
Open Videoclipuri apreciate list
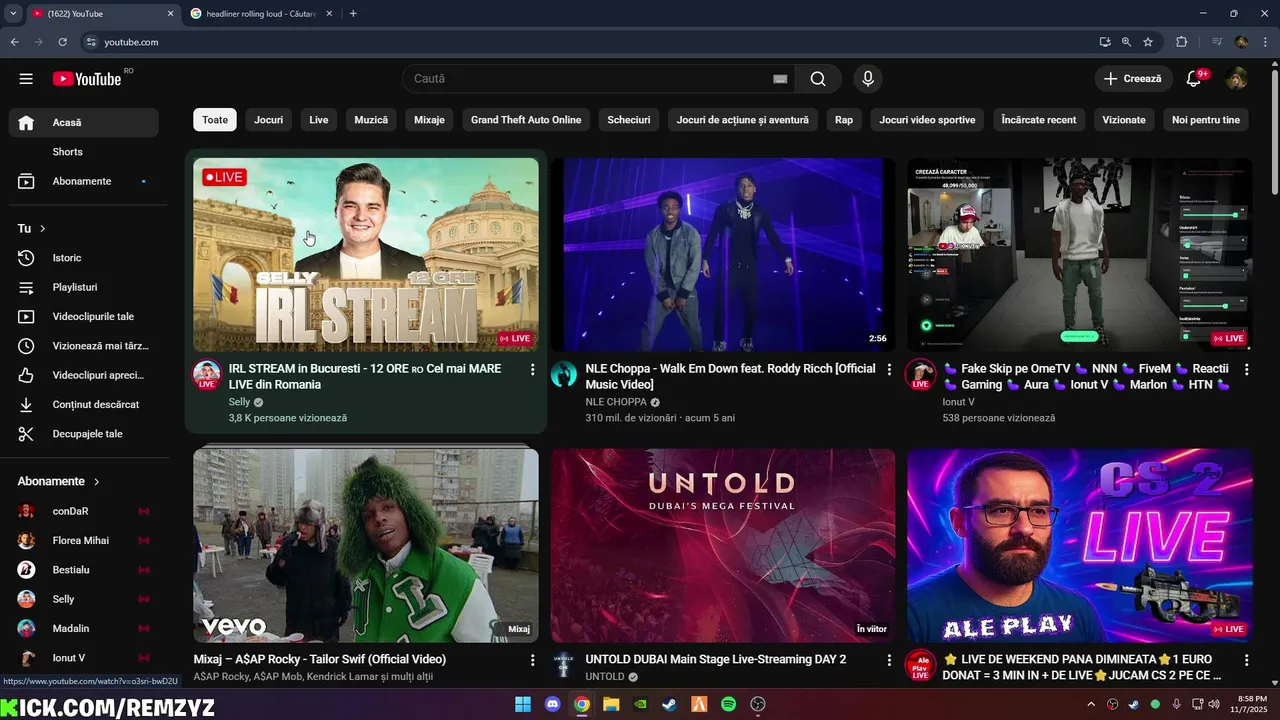click(x=84, y=375)
